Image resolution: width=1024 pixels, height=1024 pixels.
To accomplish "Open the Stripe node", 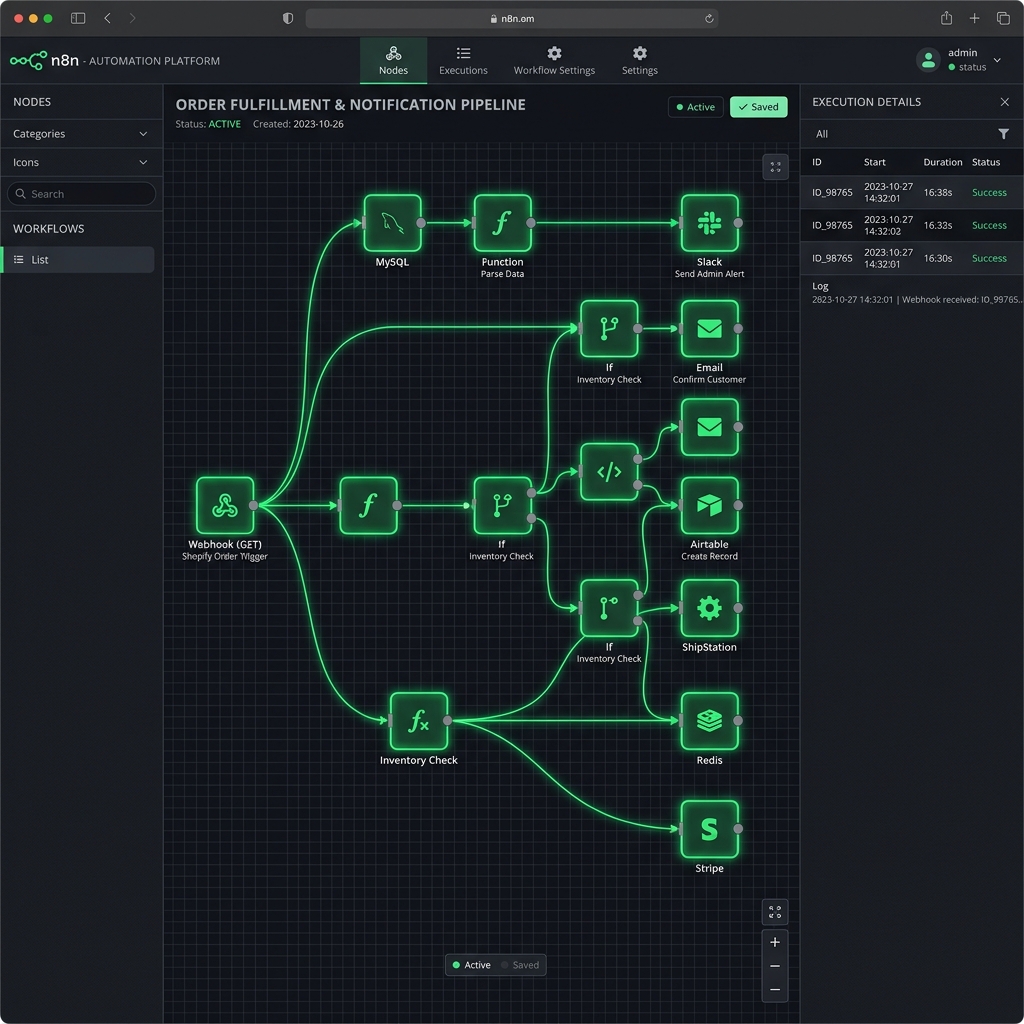I will point(709,829).
